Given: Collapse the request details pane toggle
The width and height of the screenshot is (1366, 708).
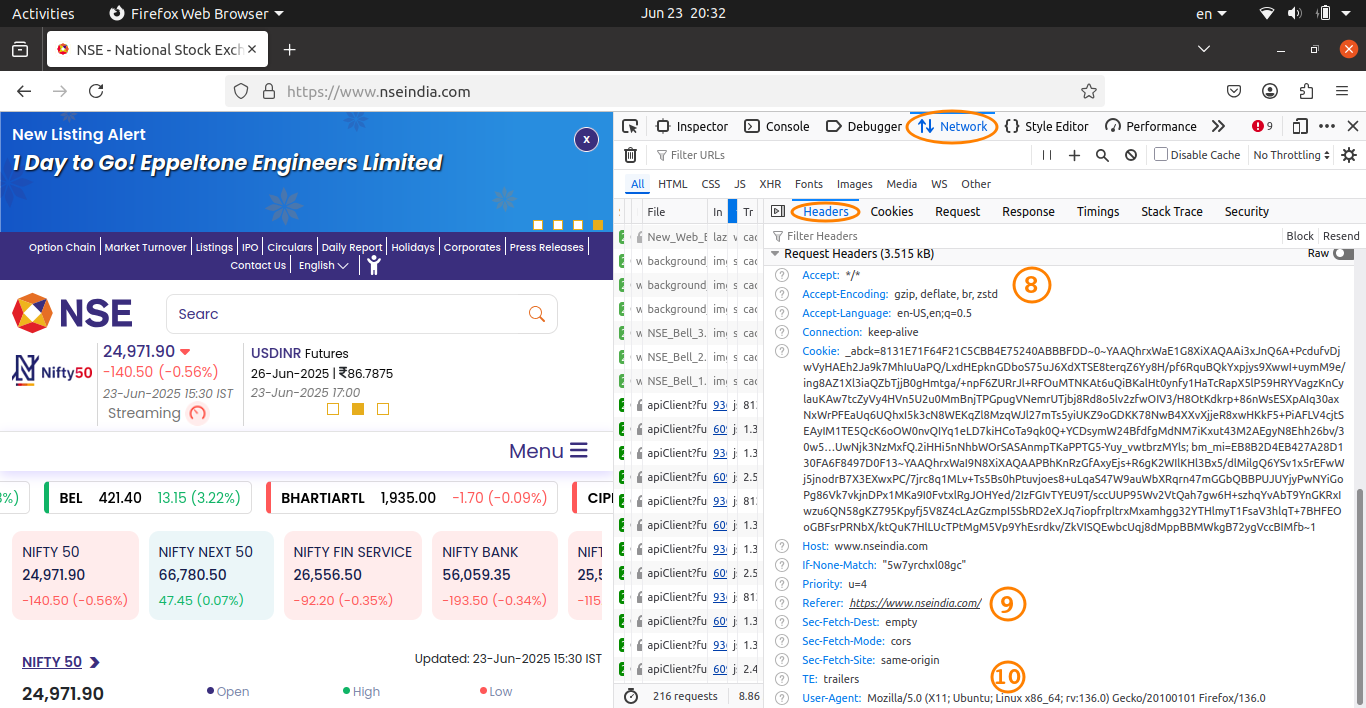Looking at the screenshot, I should (x=777, y=211).
